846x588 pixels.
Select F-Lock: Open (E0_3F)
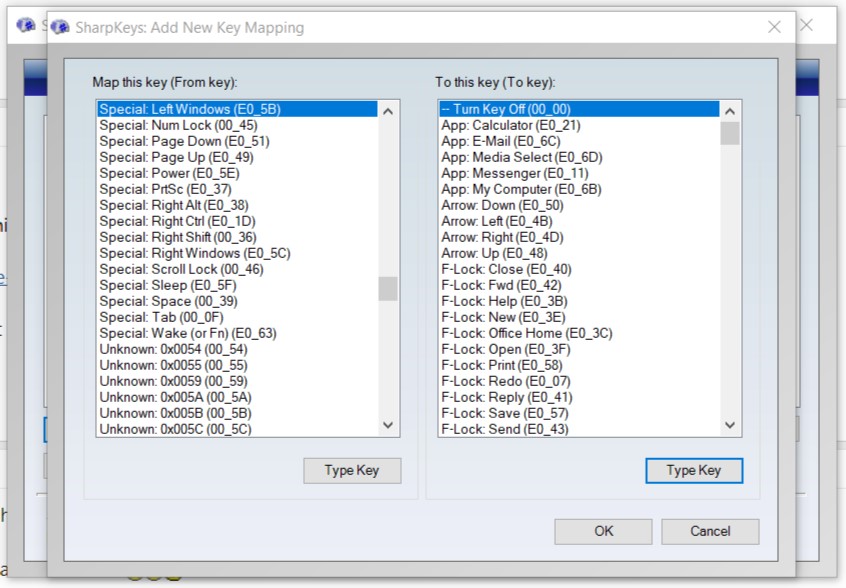click(x=579, y=350)
